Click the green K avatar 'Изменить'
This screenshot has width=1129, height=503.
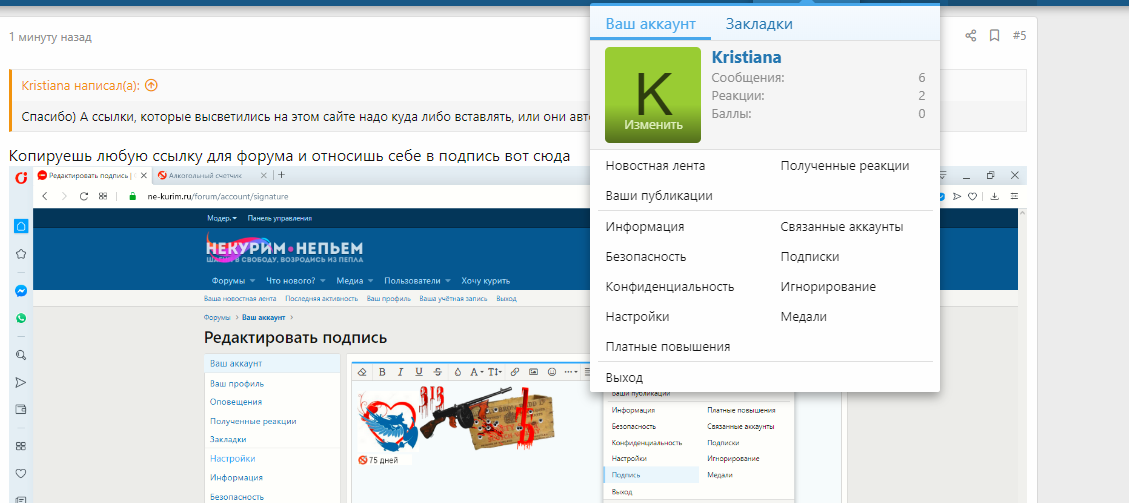[x=653, y=94]
